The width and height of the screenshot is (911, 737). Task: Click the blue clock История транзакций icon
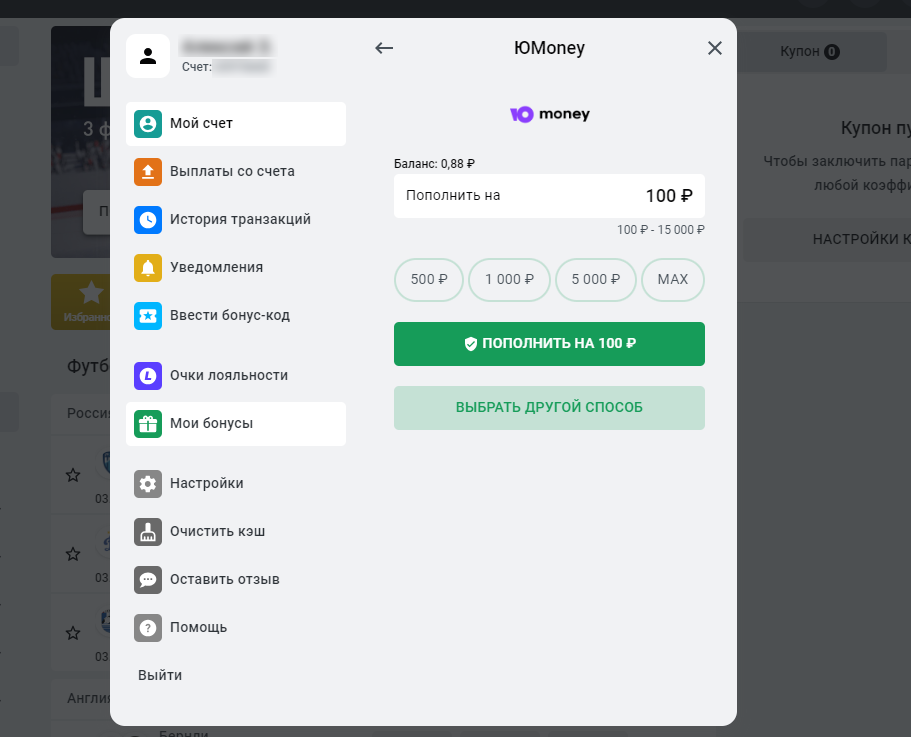pos(148,220)
